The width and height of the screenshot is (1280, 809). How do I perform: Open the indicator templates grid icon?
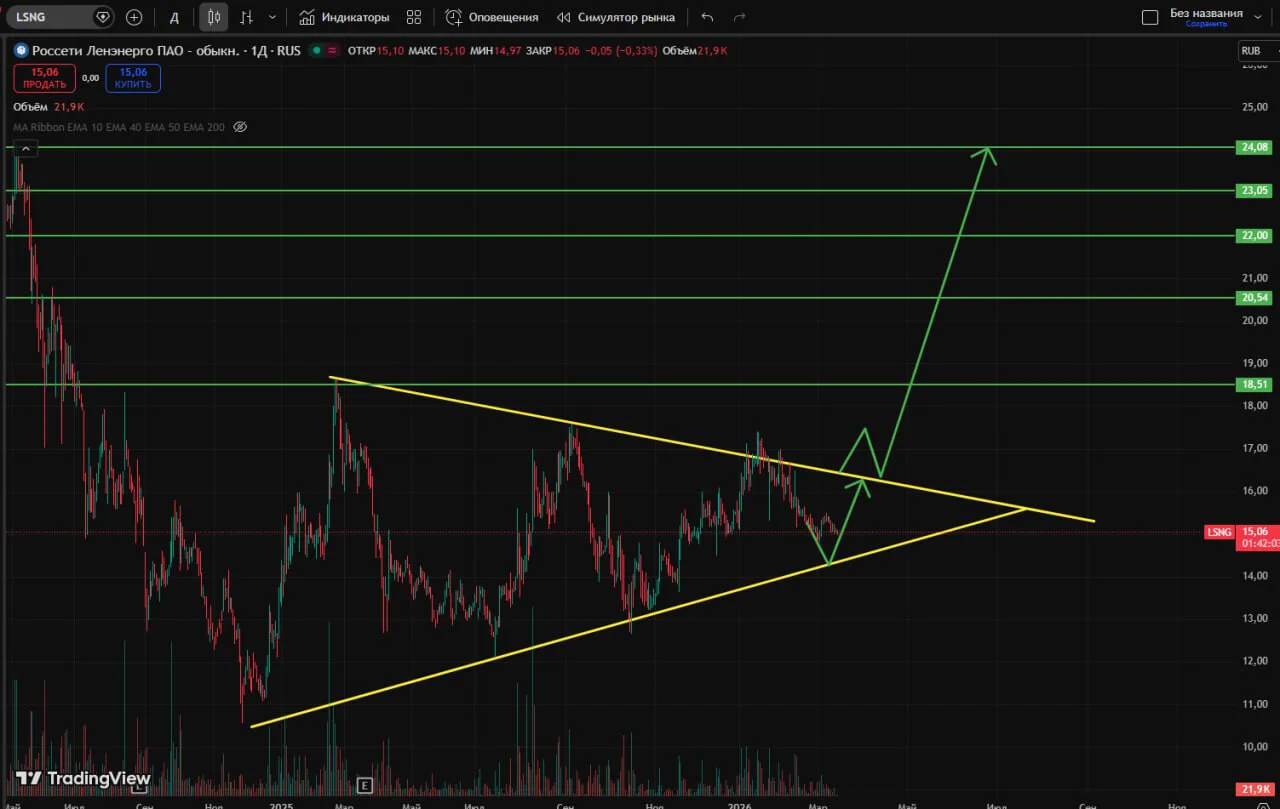(x=413, y=17)
